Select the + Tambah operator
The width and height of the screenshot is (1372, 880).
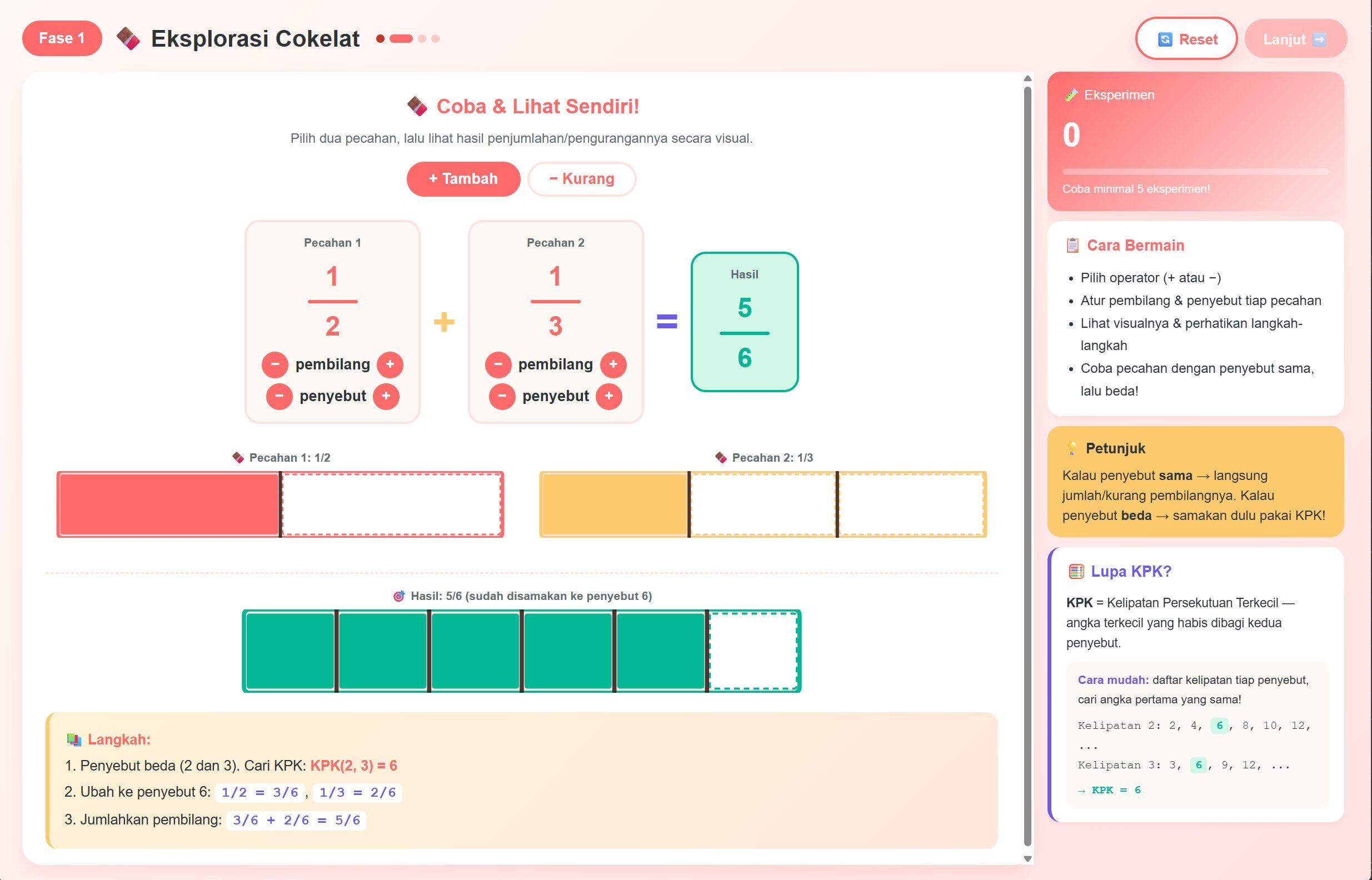(x=463, y=179)
